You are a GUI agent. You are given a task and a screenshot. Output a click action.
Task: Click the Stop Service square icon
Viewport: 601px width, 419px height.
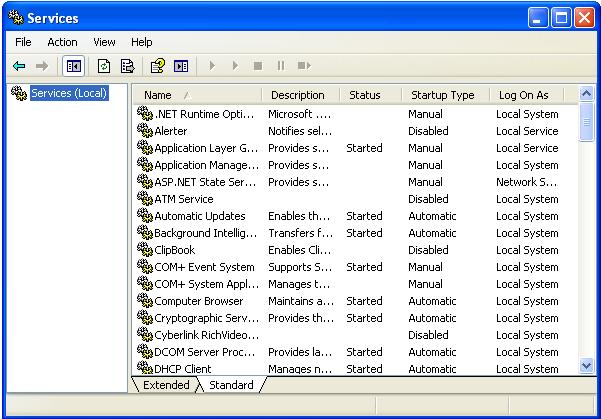(258, 66)
